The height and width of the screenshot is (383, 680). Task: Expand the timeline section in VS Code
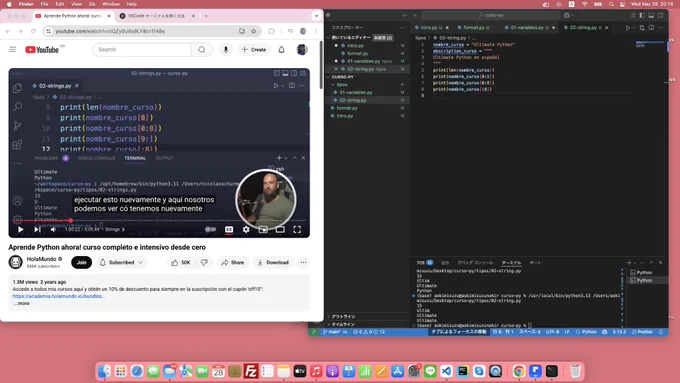pyautogui.click(x=343, y=324)
